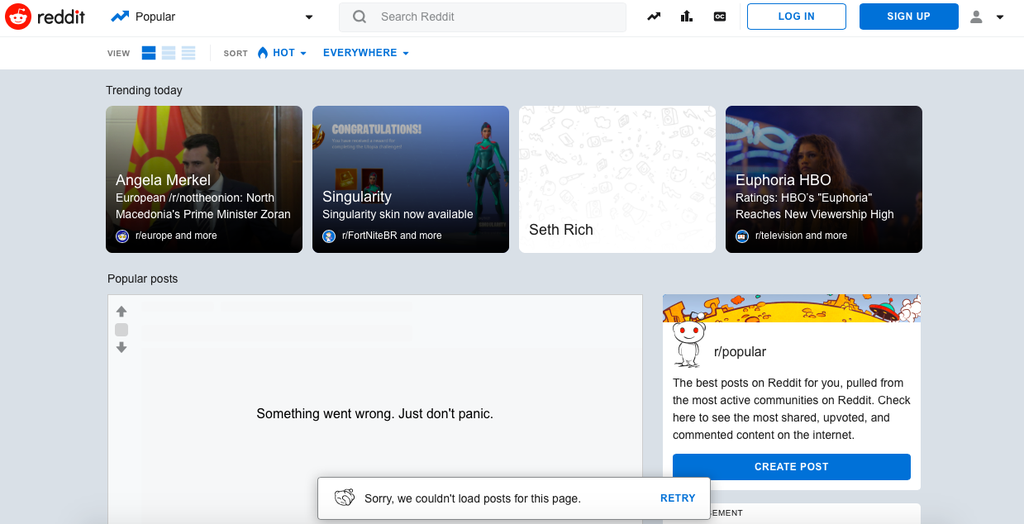Click the Reddit logo home link
The height and width of the screenshot is (524, 1024).
click(x=45, y=16)
